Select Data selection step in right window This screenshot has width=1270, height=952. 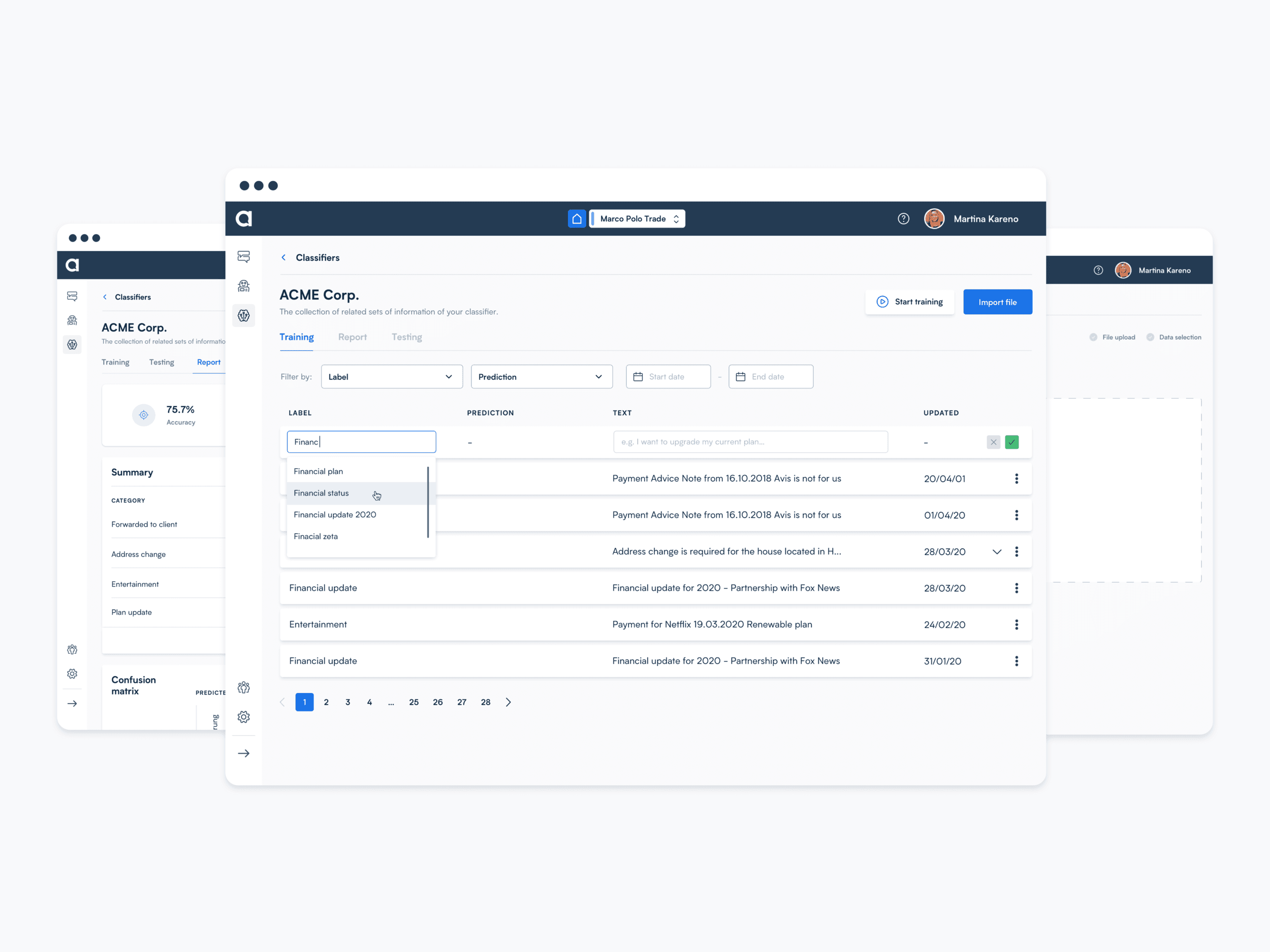point(1173,338)
